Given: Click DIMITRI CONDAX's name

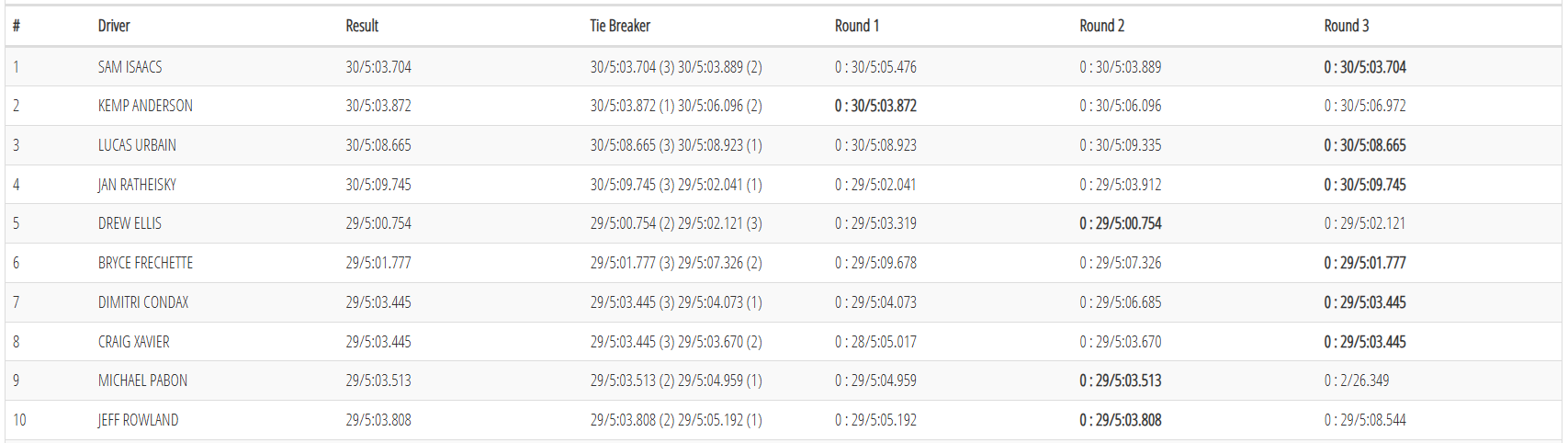Looking at the screenshot, I should coord(143,302).
